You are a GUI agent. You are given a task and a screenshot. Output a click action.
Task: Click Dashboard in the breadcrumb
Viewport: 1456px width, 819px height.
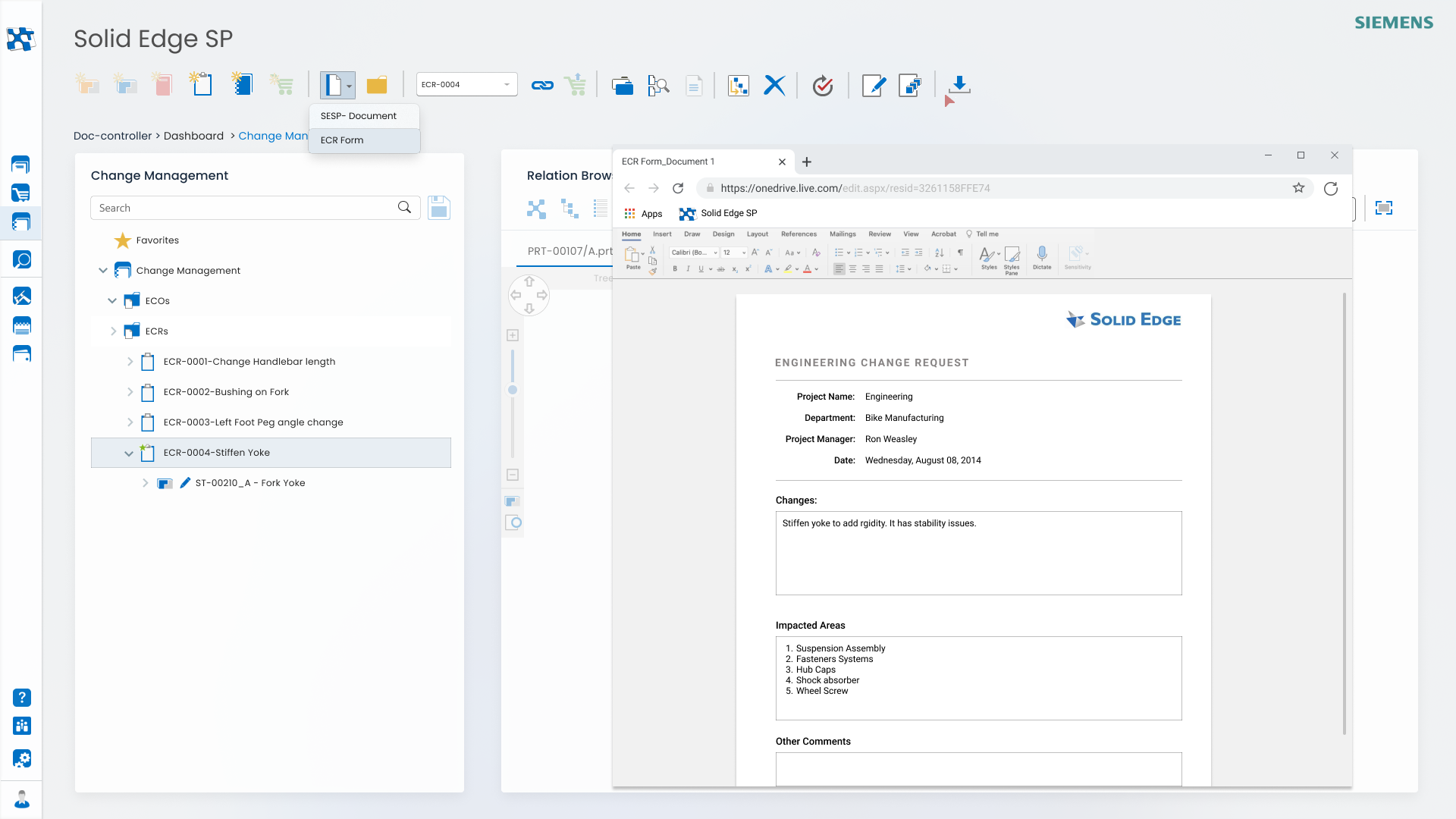click(193, 136)
